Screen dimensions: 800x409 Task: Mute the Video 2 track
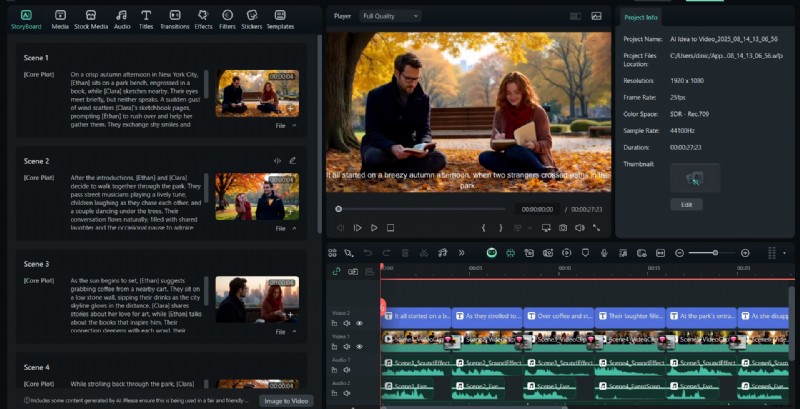click(347, 323)
